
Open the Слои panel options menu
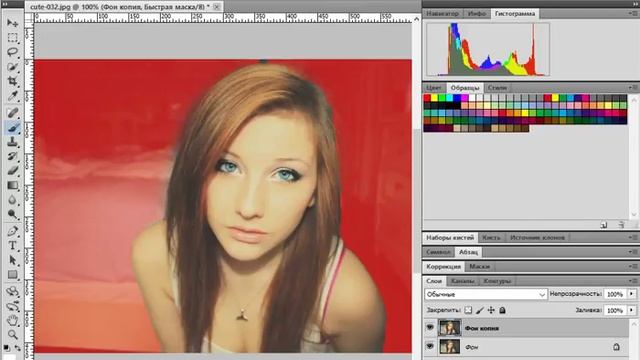[633, 281]
